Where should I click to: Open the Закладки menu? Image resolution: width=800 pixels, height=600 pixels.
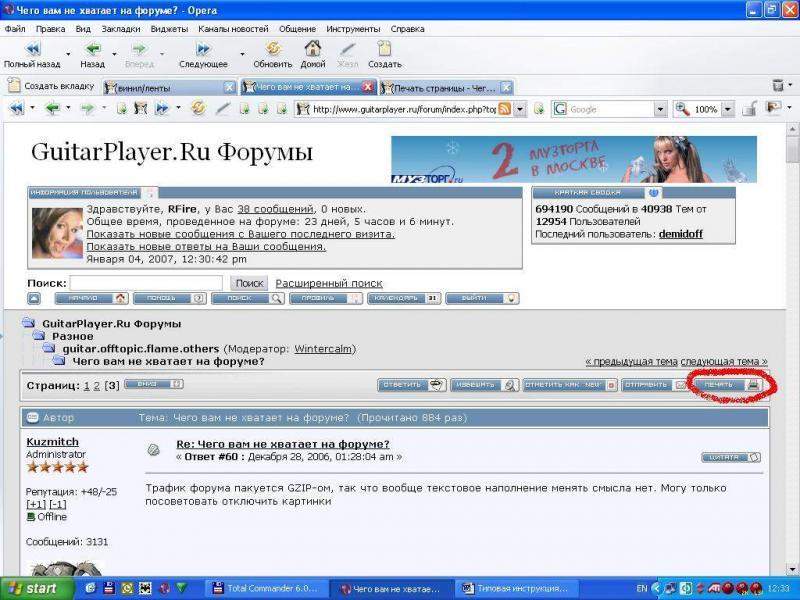click(x=120, y=29)
